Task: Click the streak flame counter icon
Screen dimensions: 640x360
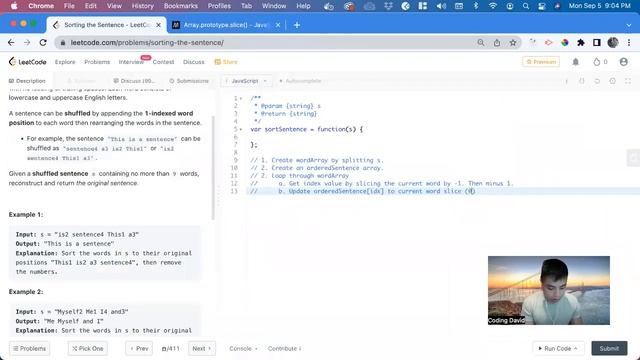Action: [597, 62]
